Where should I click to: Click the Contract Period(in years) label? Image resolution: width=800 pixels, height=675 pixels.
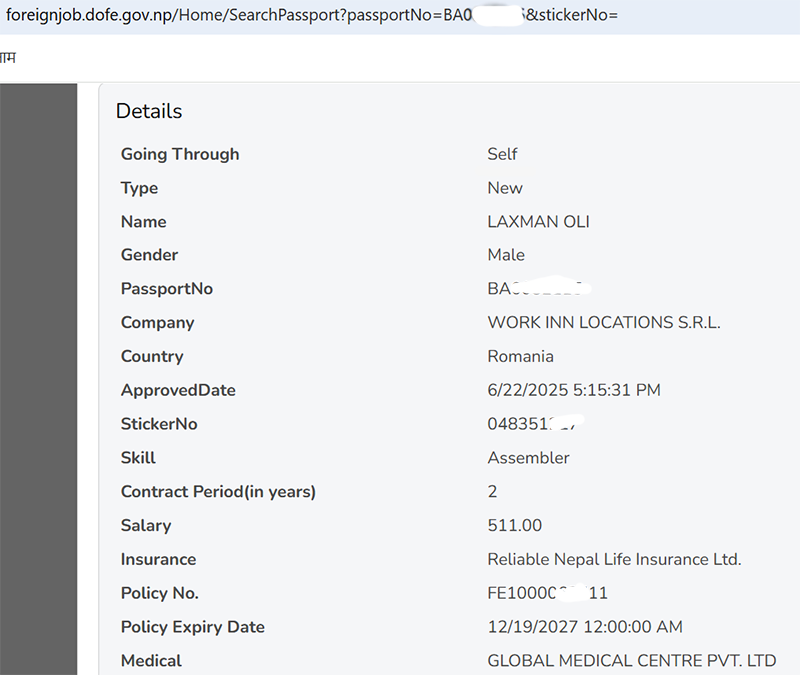tap(218, 491)
